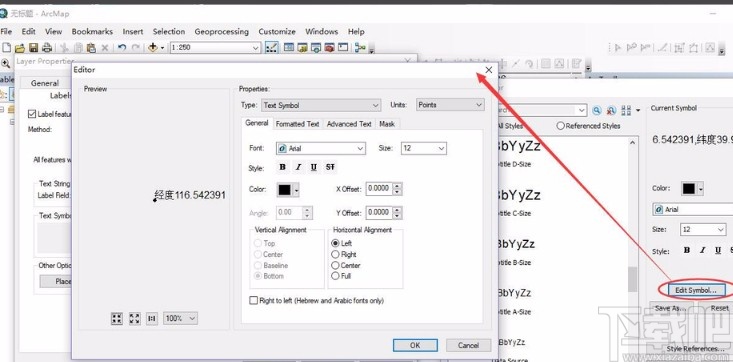
Task: Click the Paste clipboard icon
Action: pyautogui.click(x=91, y=48)
